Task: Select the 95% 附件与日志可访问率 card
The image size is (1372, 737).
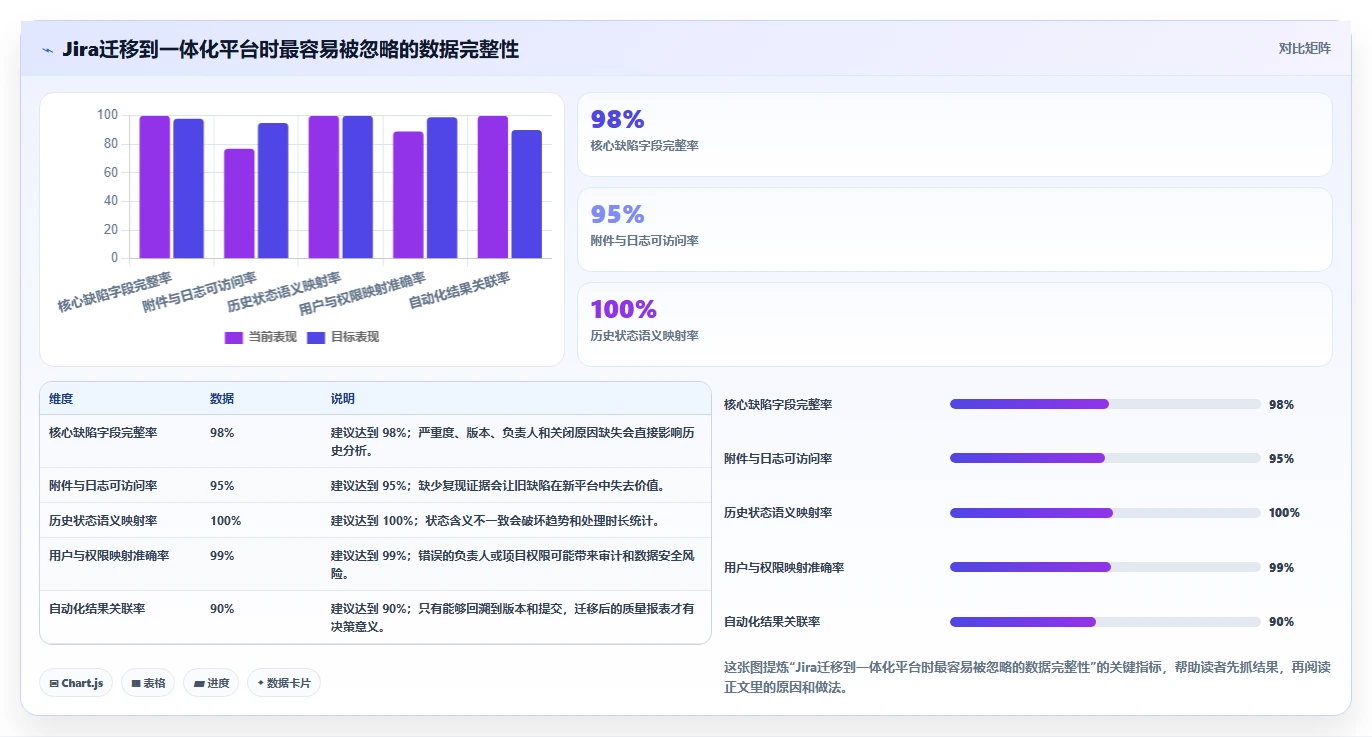Action: (x=955, y=230)
